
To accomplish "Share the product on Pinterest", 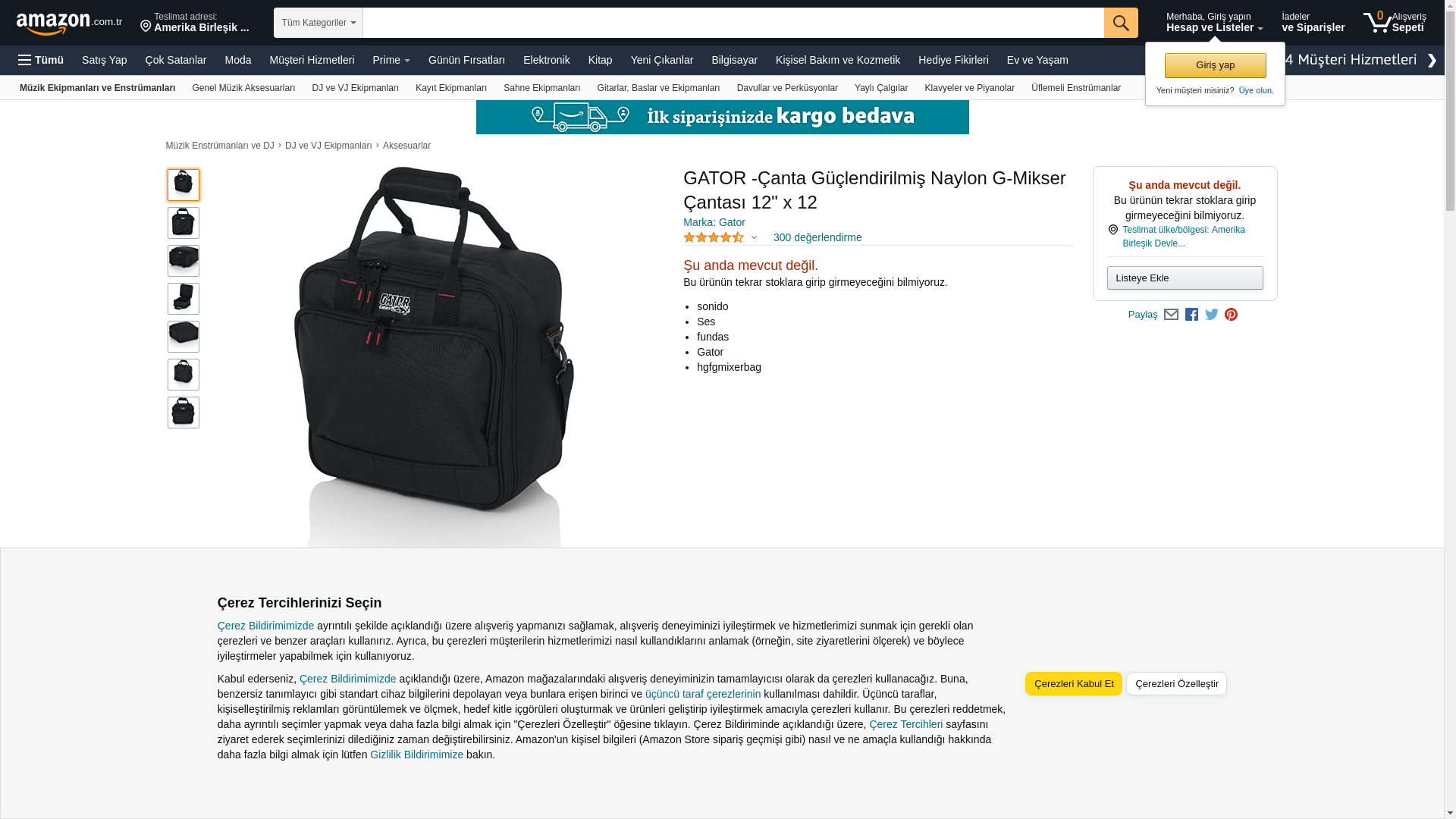I will pos(1231,315).
